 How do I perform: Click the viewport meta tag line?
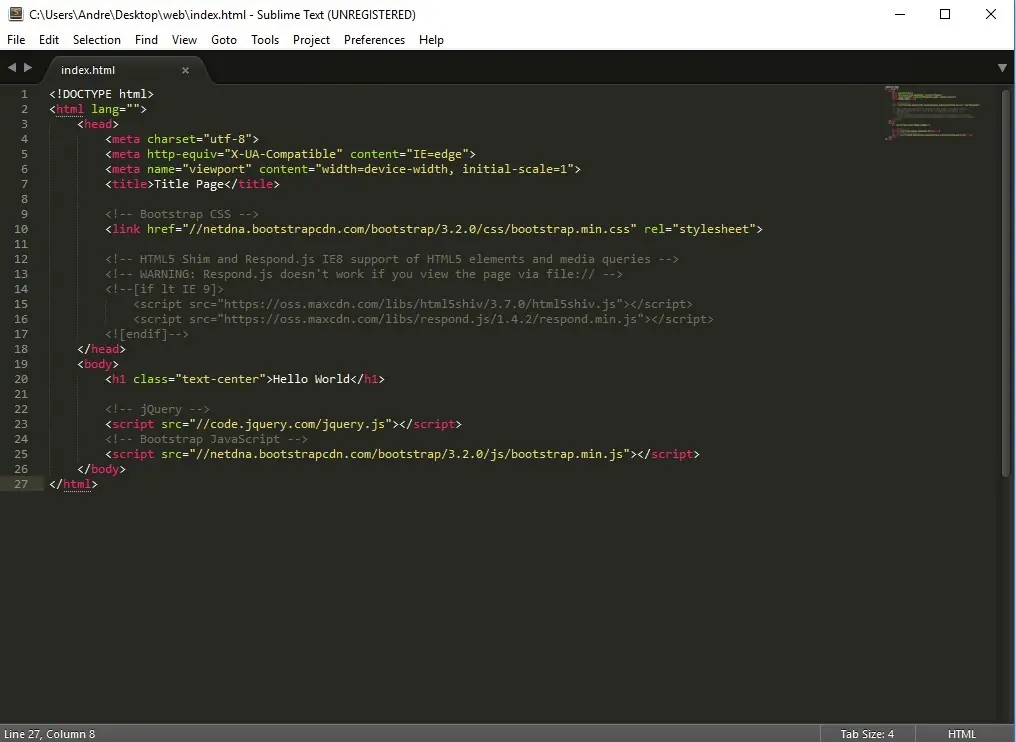click(x=343, y=168)
